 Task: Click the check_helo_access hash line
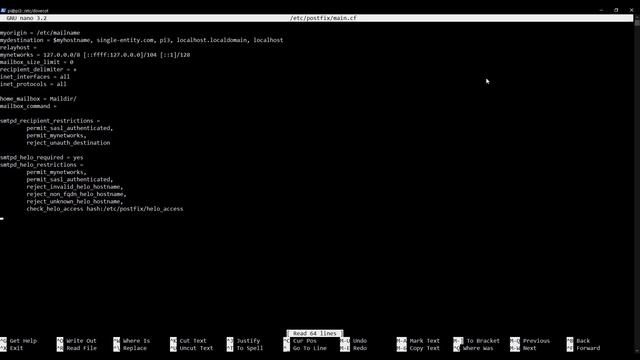pos(105,209)
